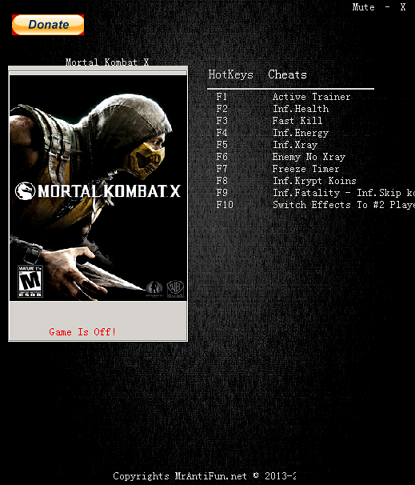This screenshot has width=415, height=485.
Task: Mute the trainer sounds
Action: pyautogui.click(x=363, y=7)
